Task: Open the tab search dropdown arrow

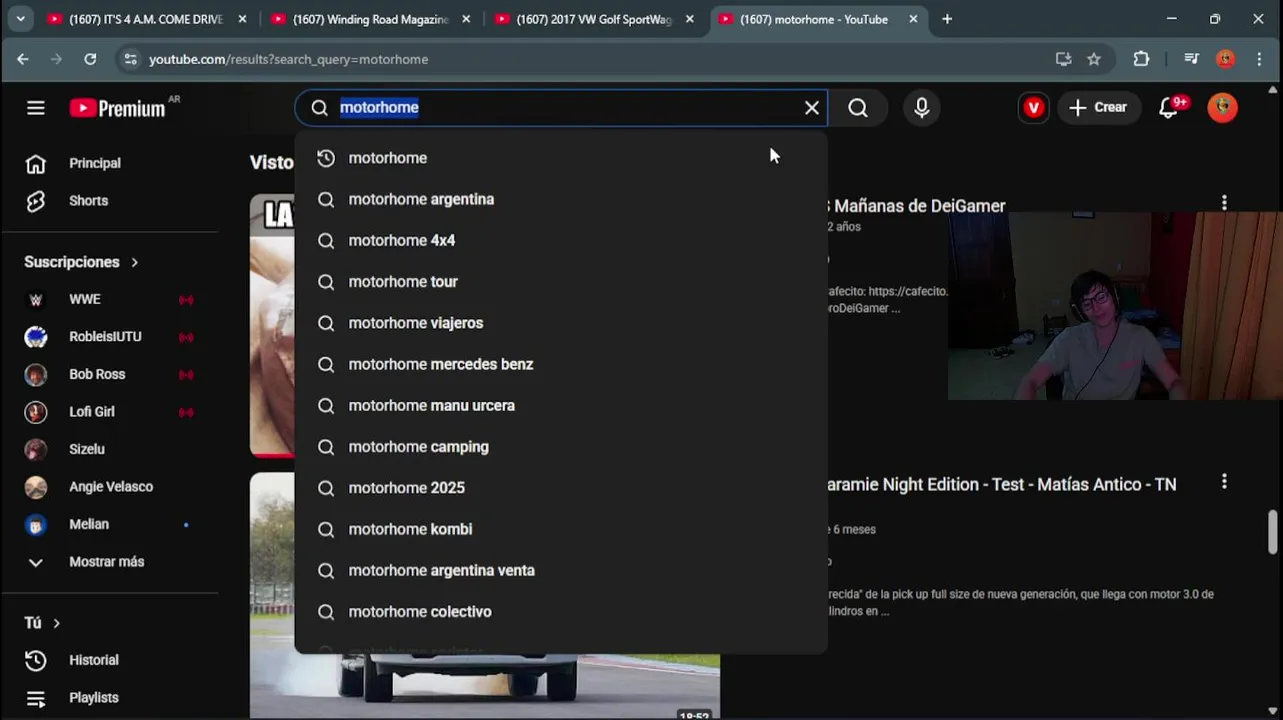Action: click(20, 19)
